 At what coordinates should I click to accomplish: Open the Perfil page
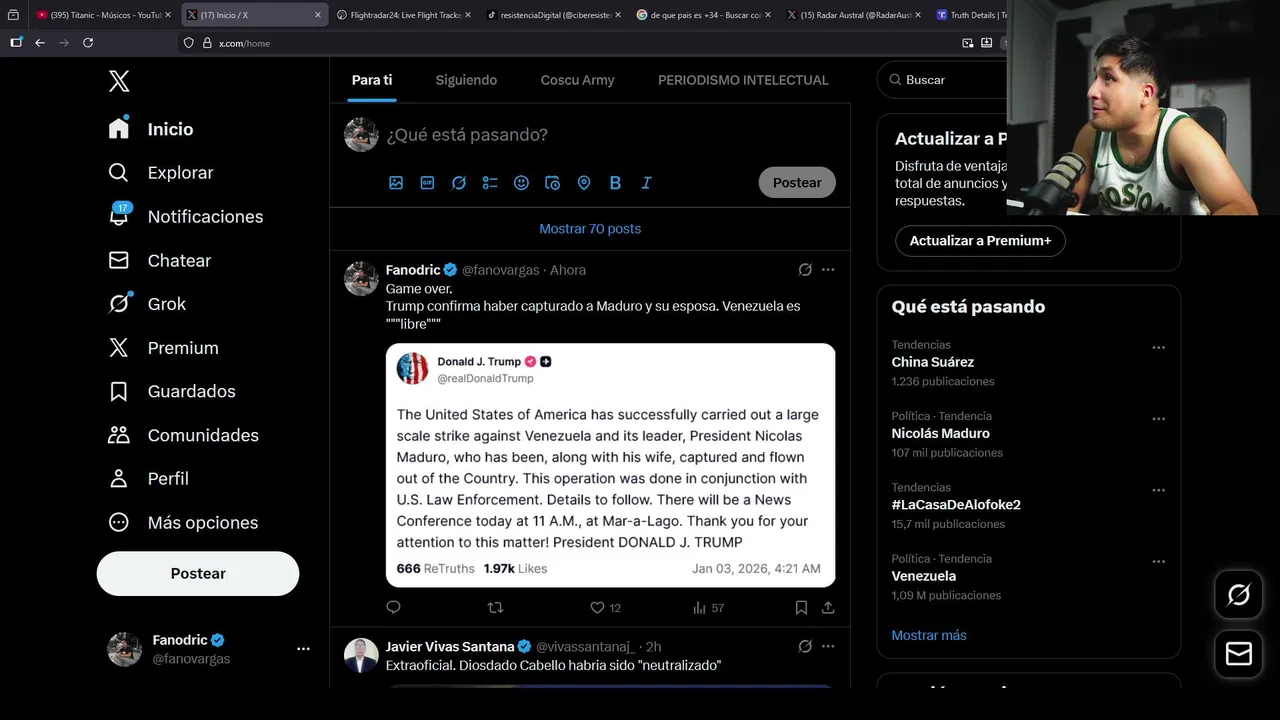pos(148,479)
